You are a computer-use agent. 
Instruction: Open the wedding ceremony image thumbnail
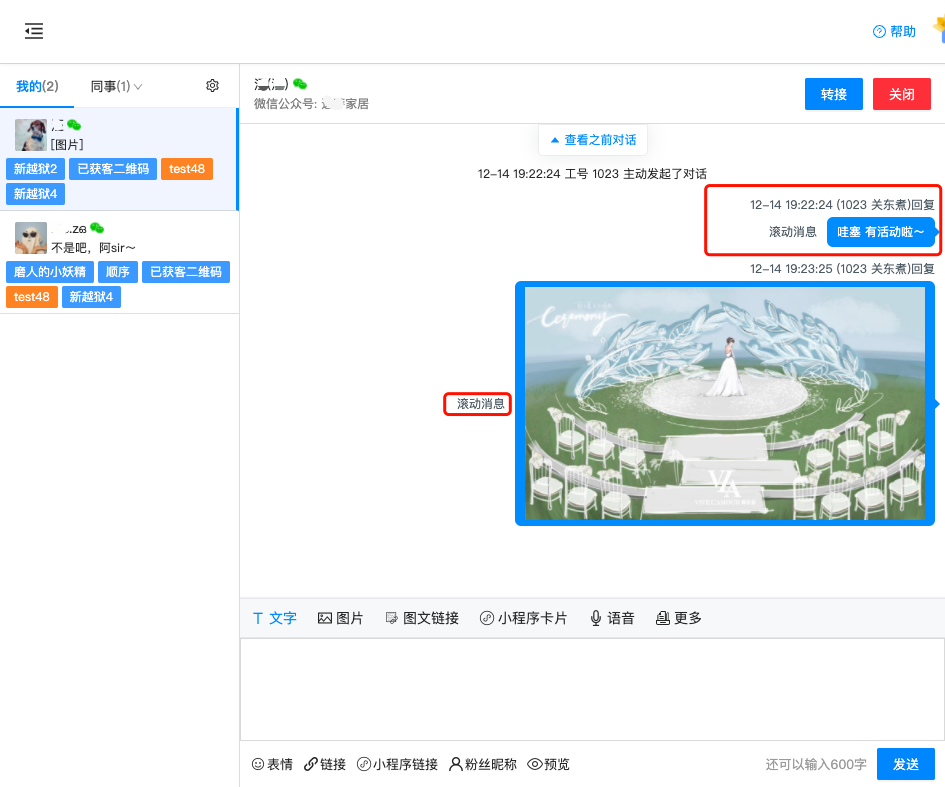point(725,403)
